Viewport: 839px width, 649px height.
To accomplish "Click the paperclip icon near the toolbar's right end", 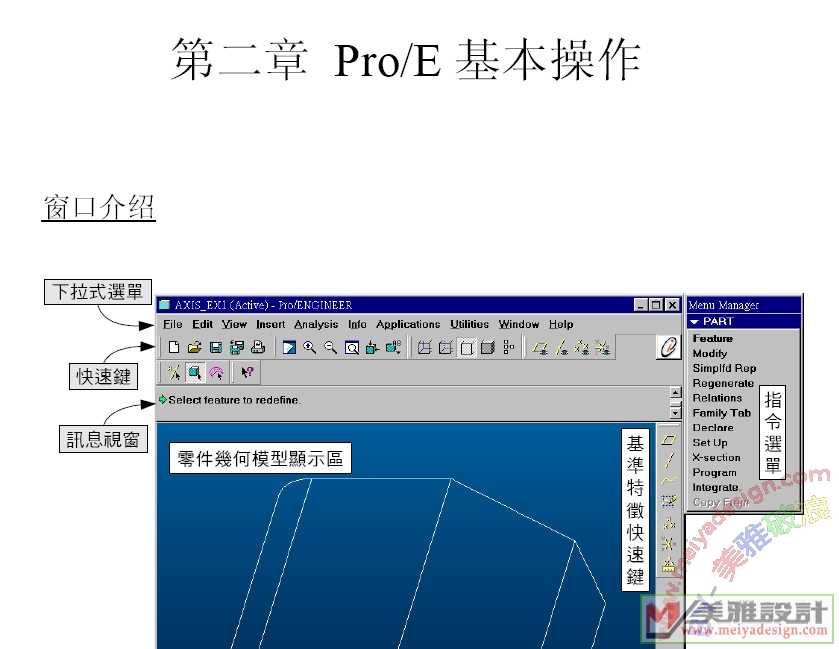I will click(x=668, y=347).
